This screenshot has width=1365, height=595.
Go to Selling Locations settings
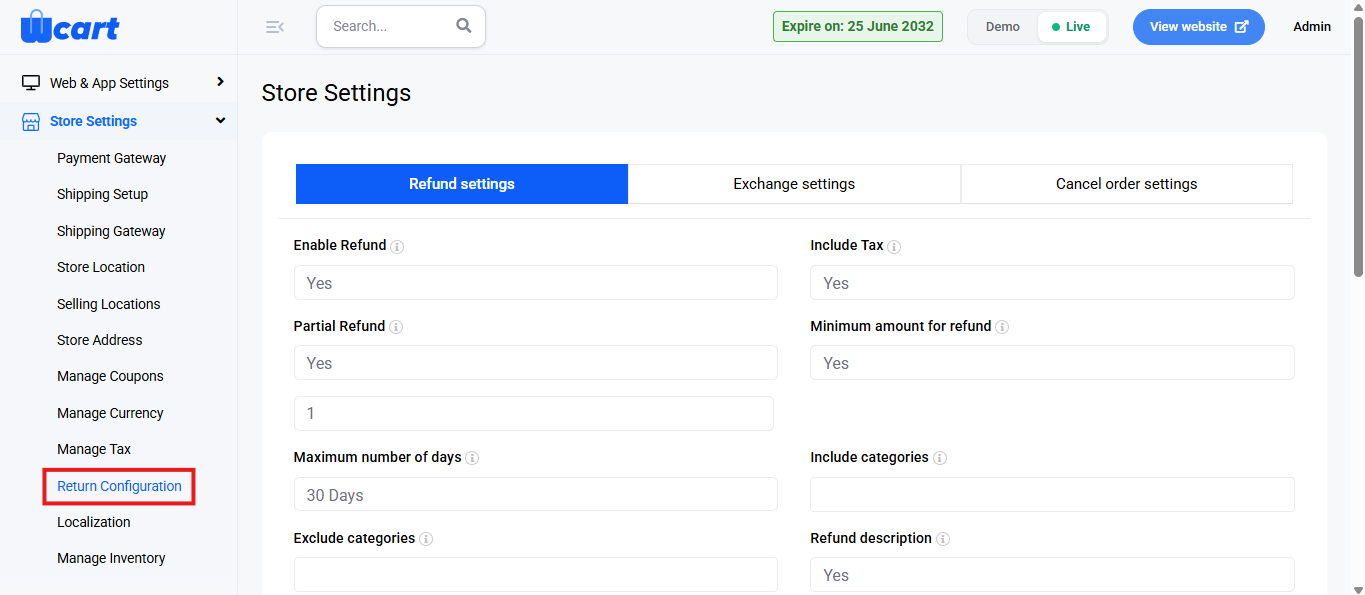(x=108, y=304)
